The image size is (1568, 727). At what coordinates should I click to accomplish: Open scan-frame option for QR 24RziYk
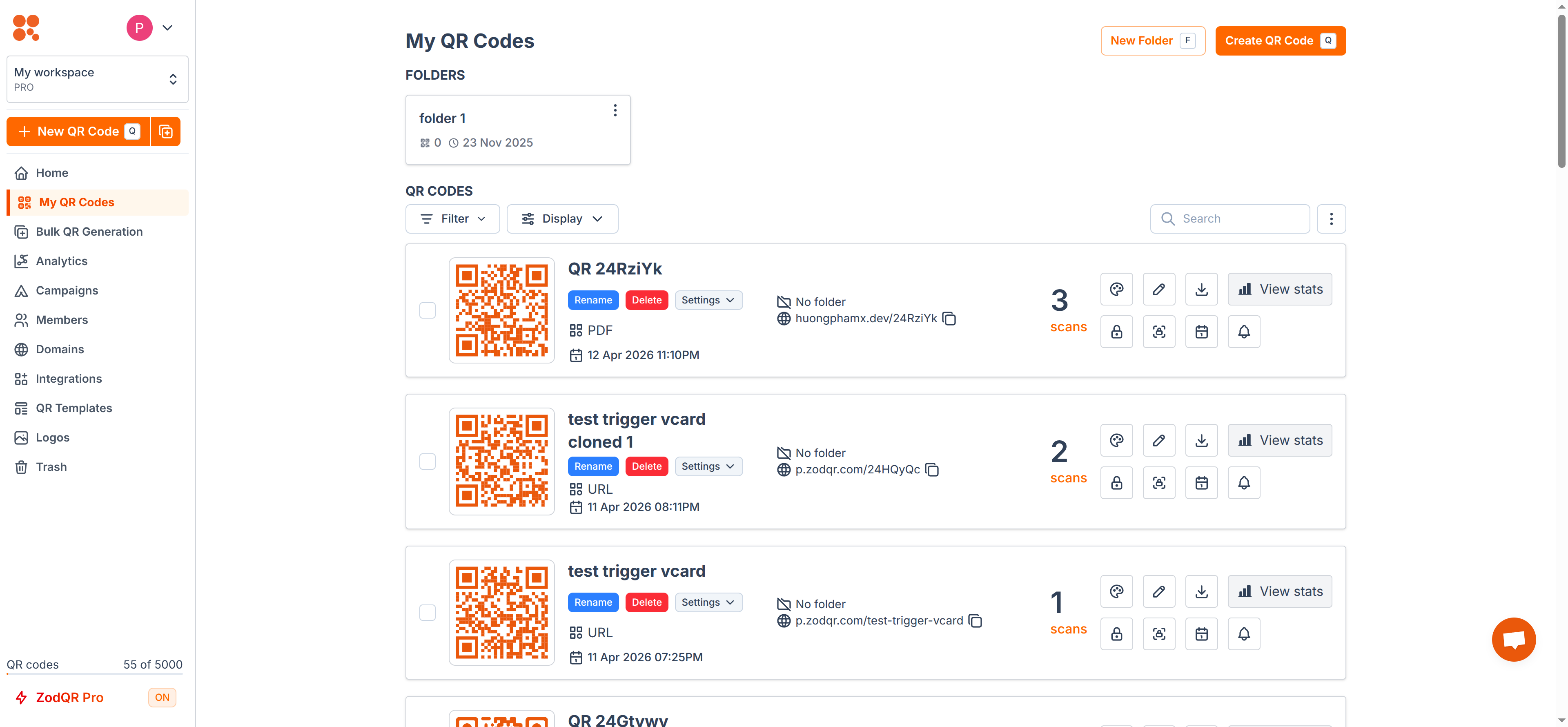(x=1159, y=332)
